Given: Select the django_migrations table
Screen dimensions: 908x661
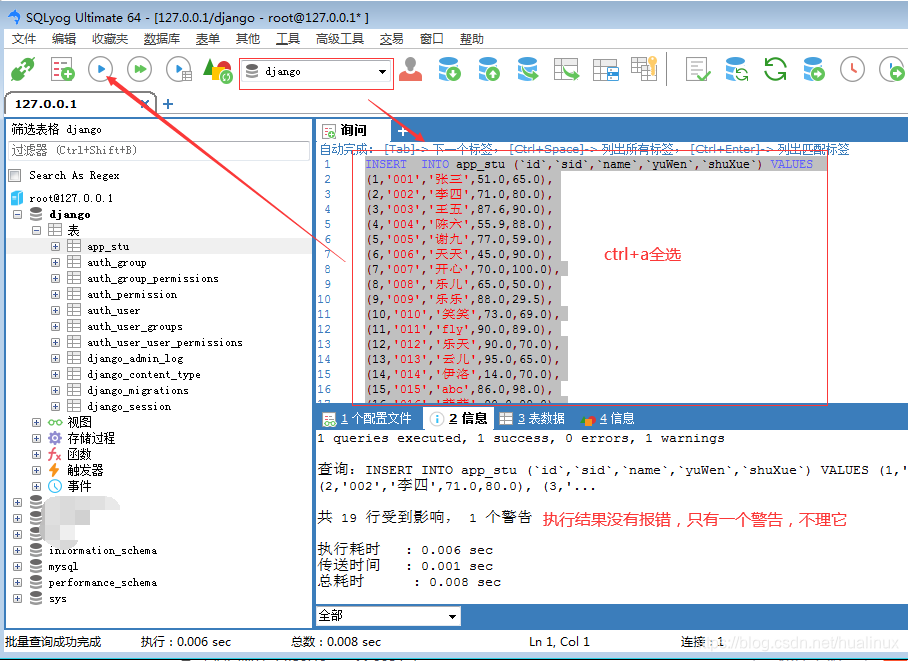Looking at the screenshot, I should (138, 390).
